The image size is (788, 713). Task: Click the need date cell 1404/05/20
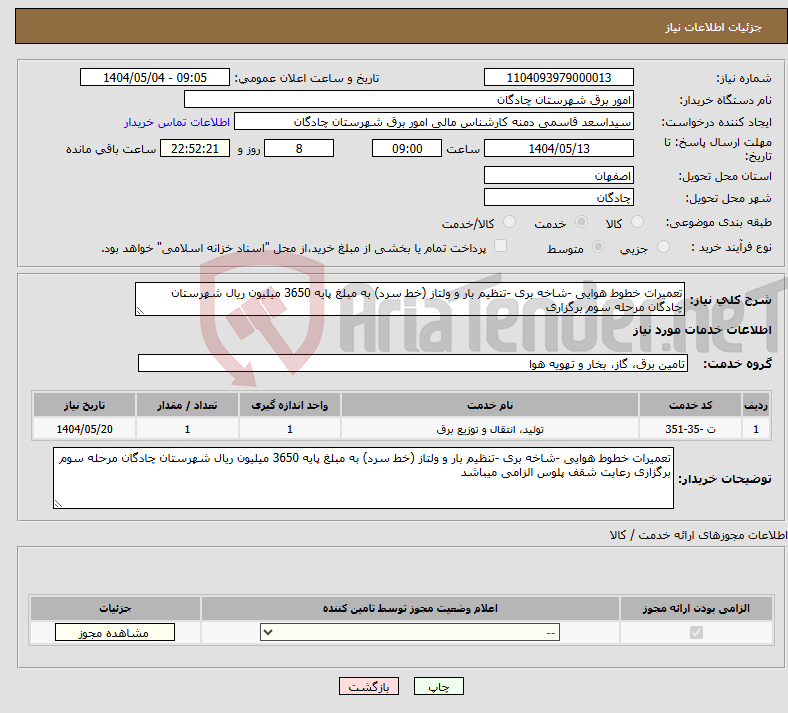(84, 429)
